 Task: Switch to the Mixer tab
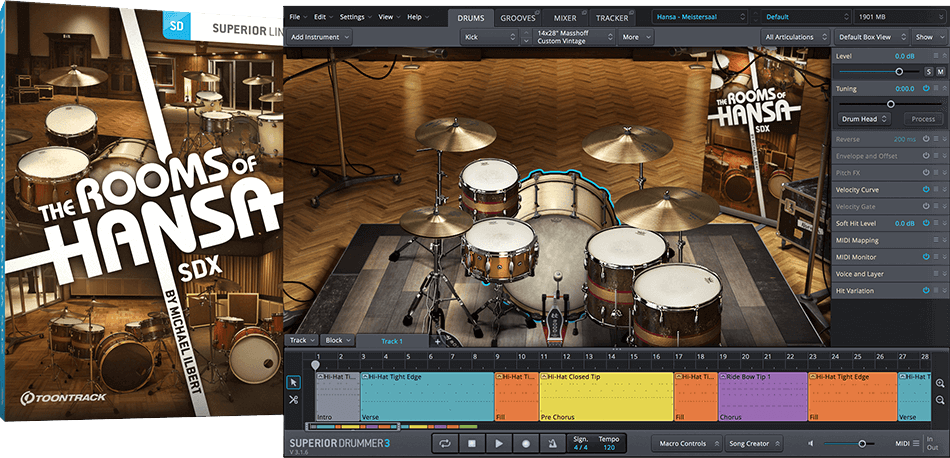coord(565,18)
